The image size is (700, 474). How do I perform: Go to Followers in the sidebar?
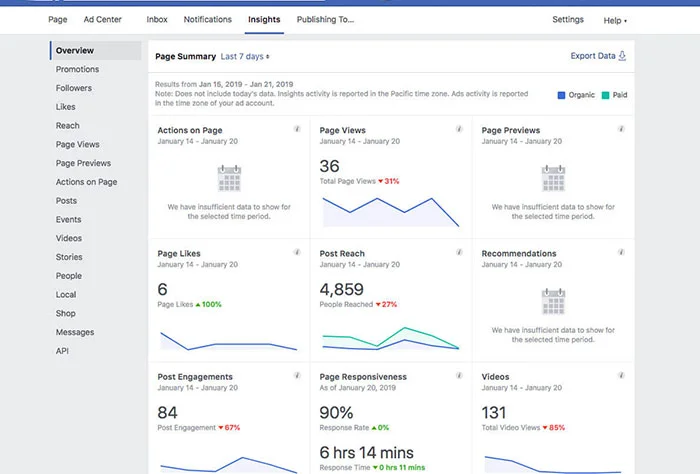tap(74, 88)
